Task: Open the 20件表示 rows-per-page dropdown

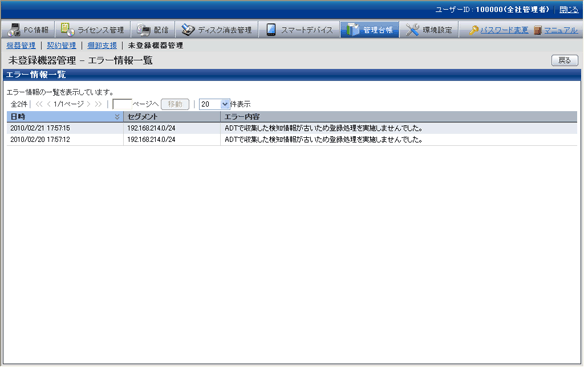Action: tap(215, 104)
